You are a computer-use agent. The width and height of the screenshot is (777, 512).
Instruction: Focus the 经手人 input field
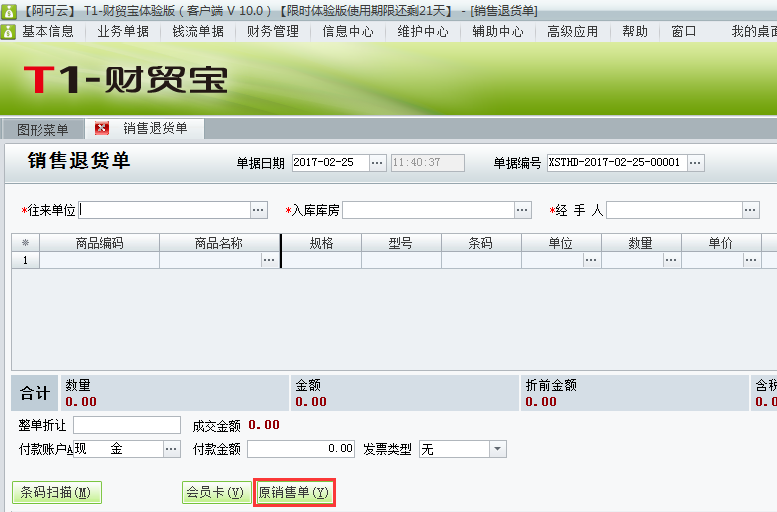[675, 210]
